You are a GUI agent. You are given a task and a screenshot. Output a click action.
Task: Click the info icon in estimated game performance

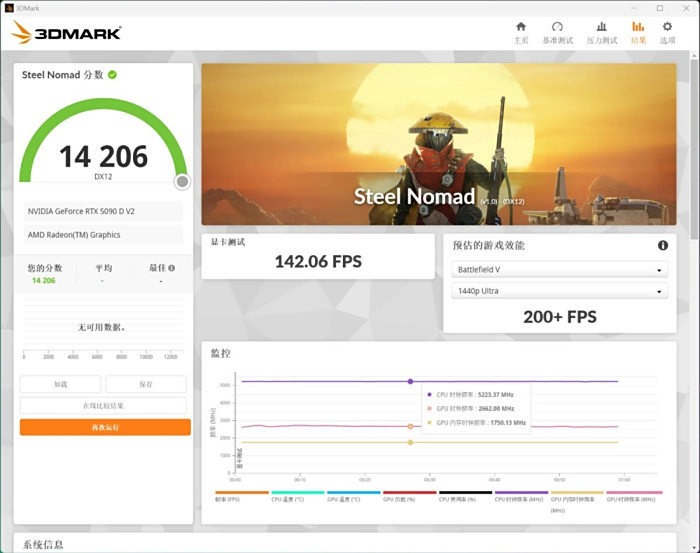(x=663, y=245)
